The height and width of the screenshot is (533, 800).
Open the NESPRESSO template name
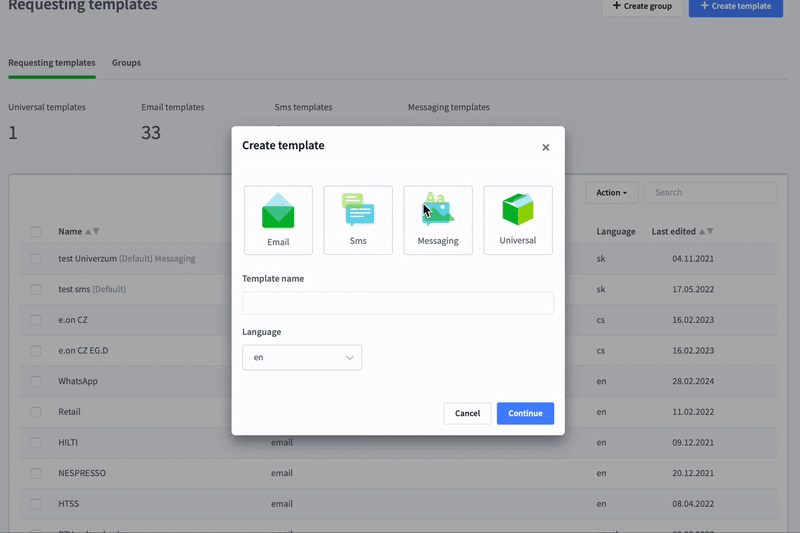[x=82, y=473]
